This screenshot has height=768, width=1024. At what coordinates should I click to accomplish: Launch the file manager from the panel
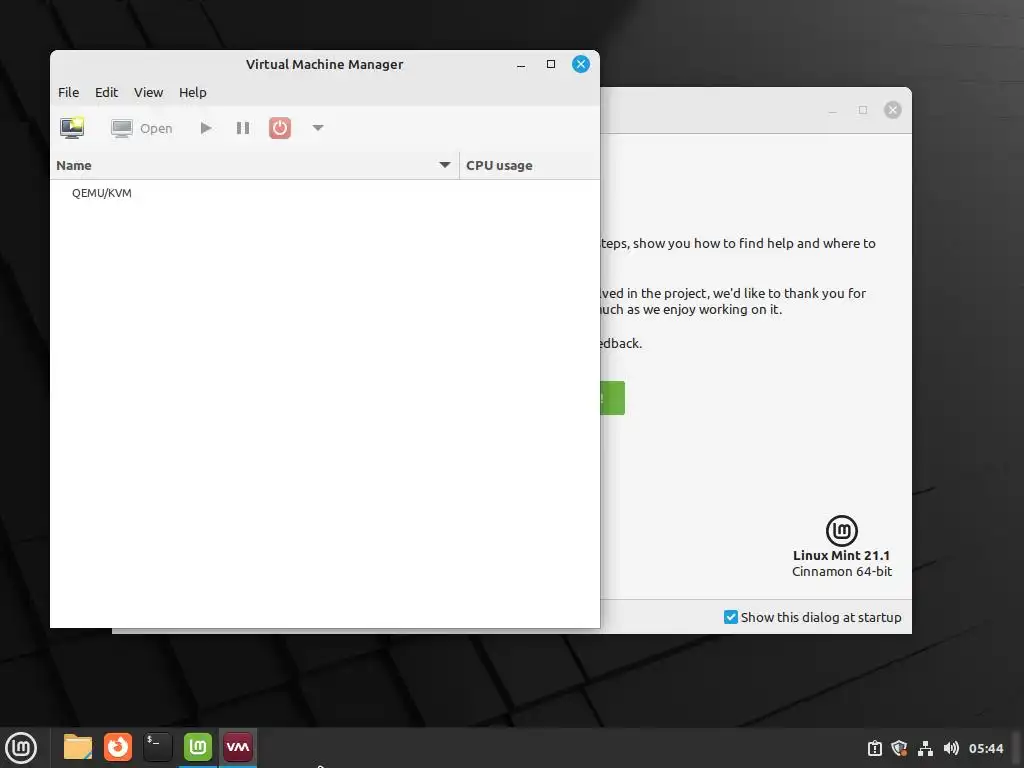[78, 747]
